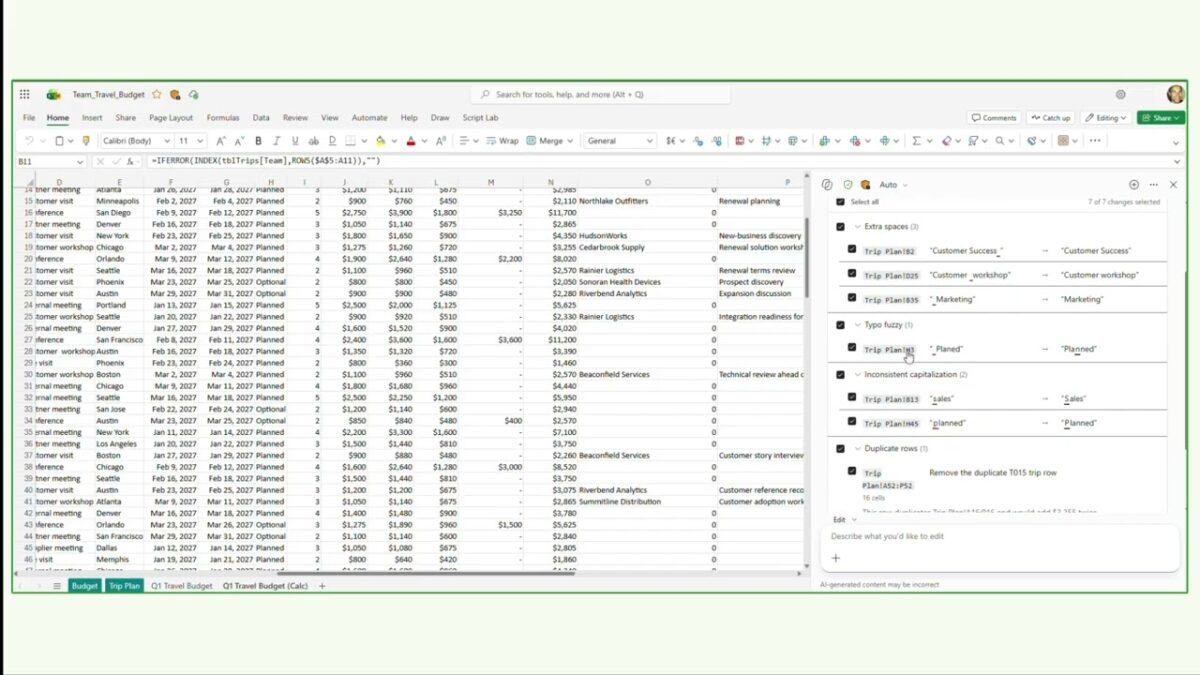Open the Sort and Filter funnel icon

click(973, 141)
